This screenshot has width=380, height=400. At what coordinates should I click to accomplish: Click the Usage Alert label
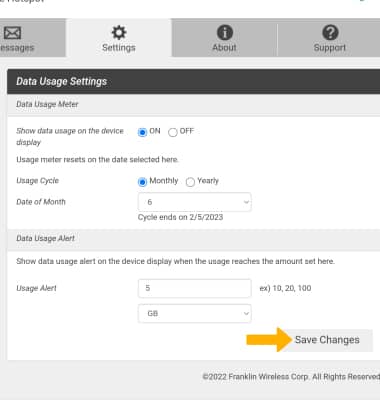point(36,288)
